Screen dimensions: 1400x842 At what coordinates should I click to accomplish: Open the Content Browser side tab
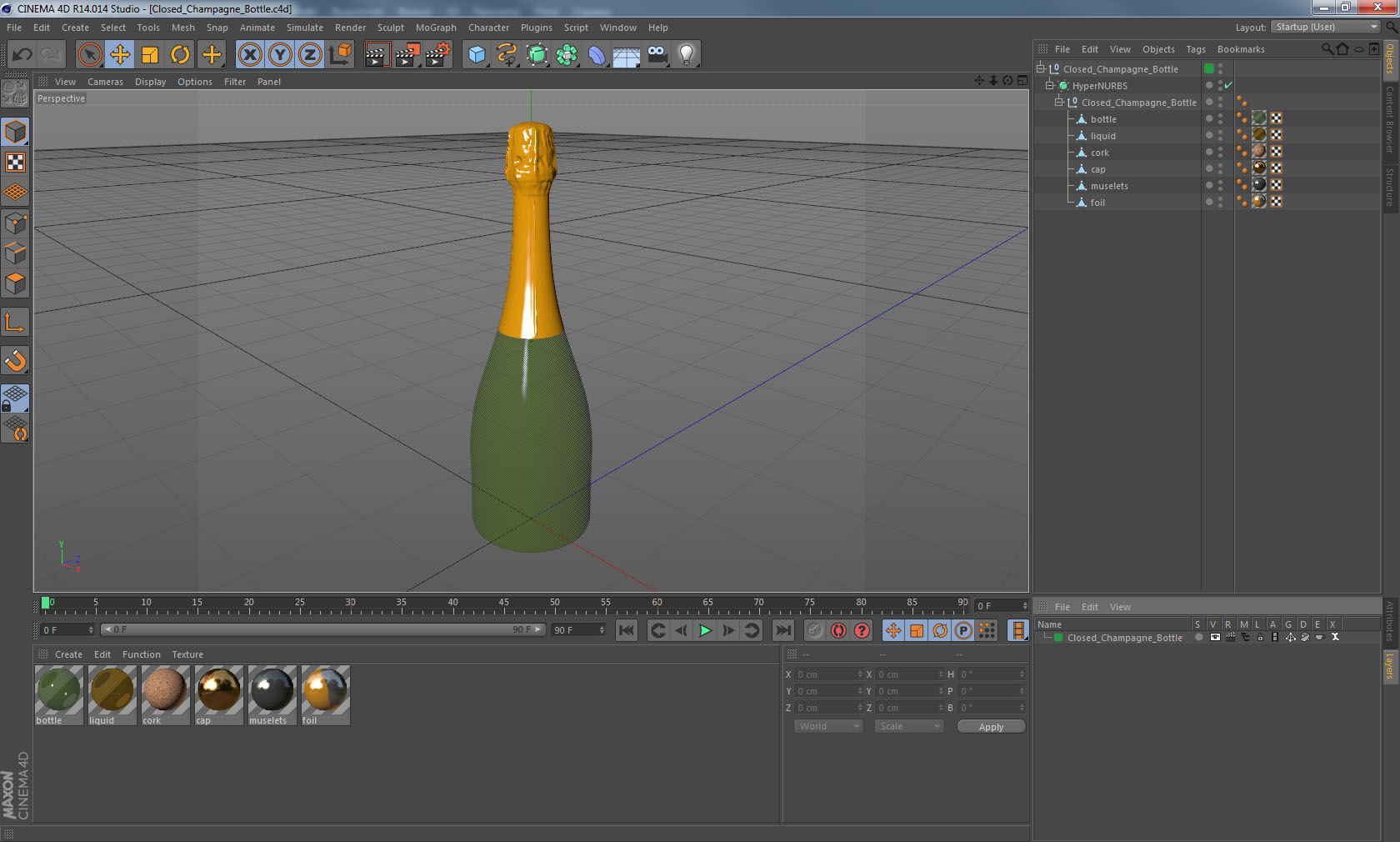(x=1390, y=118)
